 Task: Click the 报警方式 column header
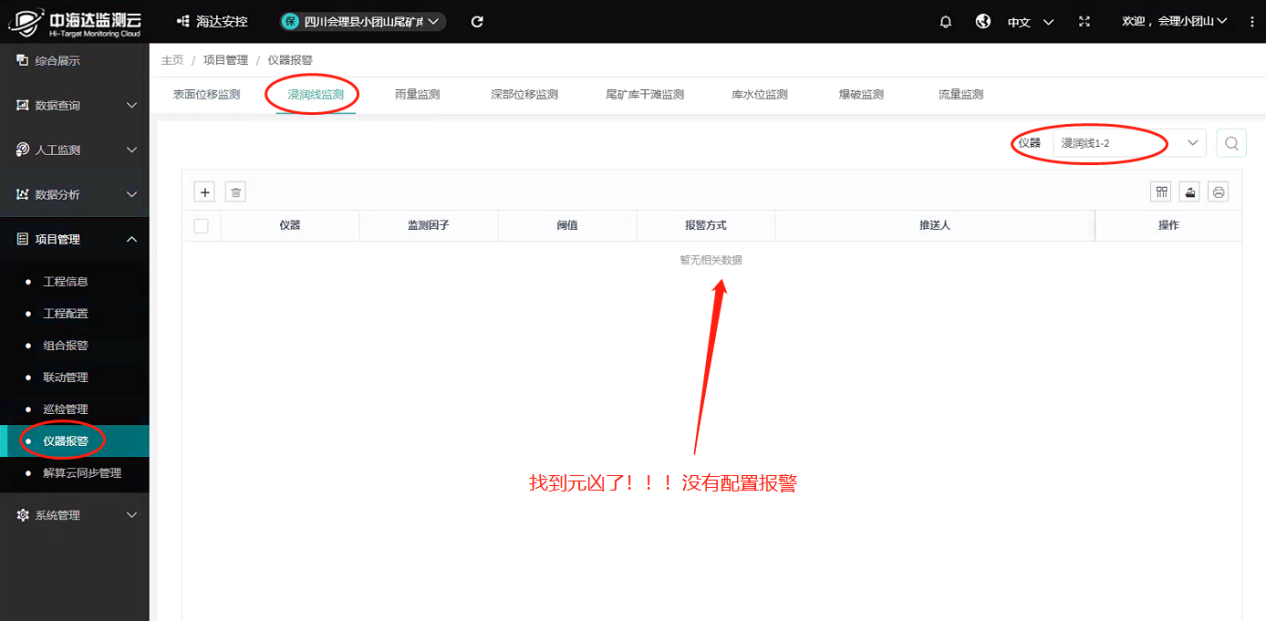click(x=705, y=226)
